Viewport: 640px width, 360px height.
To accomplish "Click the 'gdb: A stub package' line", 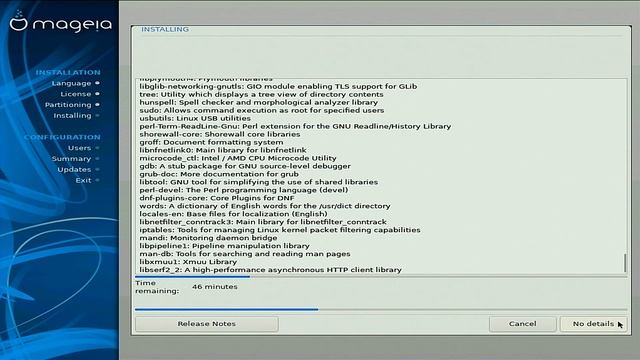I will (245, 166).
